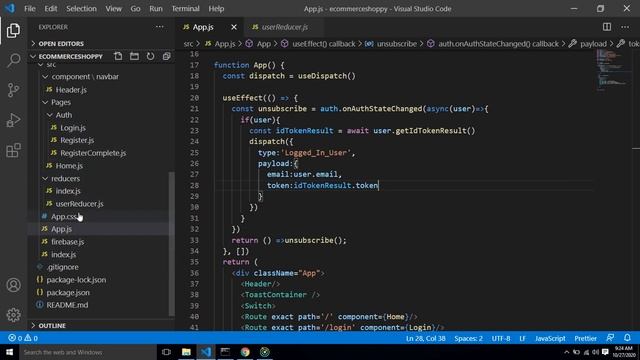
Task: Open the Run and Debug view
Action: coord(13,120)
